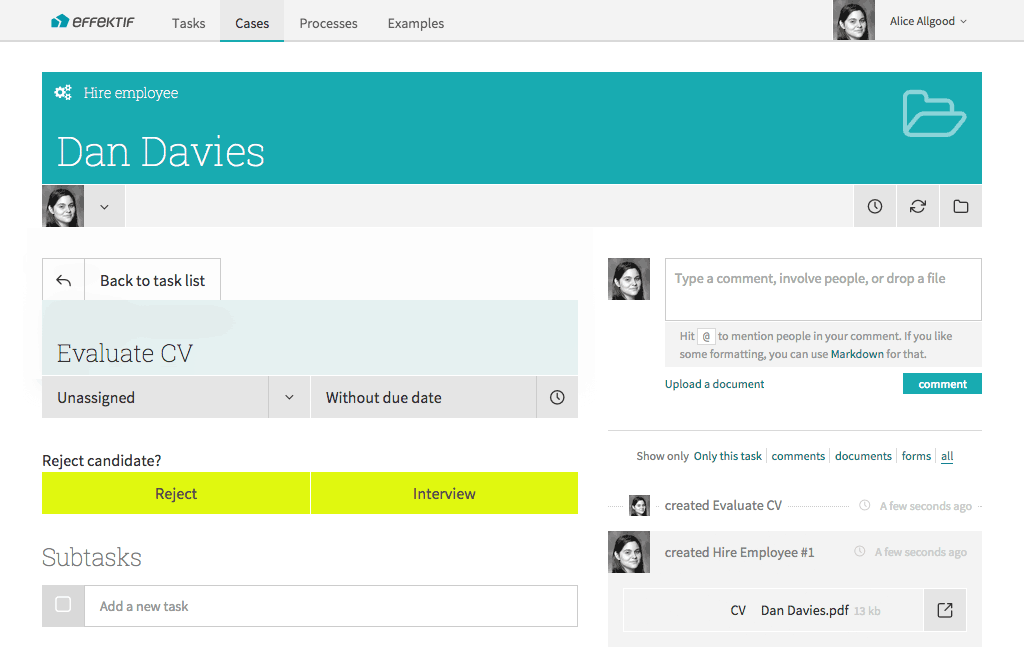
Task: Click the due date clock icon
Action: click(x=557, y=397)
